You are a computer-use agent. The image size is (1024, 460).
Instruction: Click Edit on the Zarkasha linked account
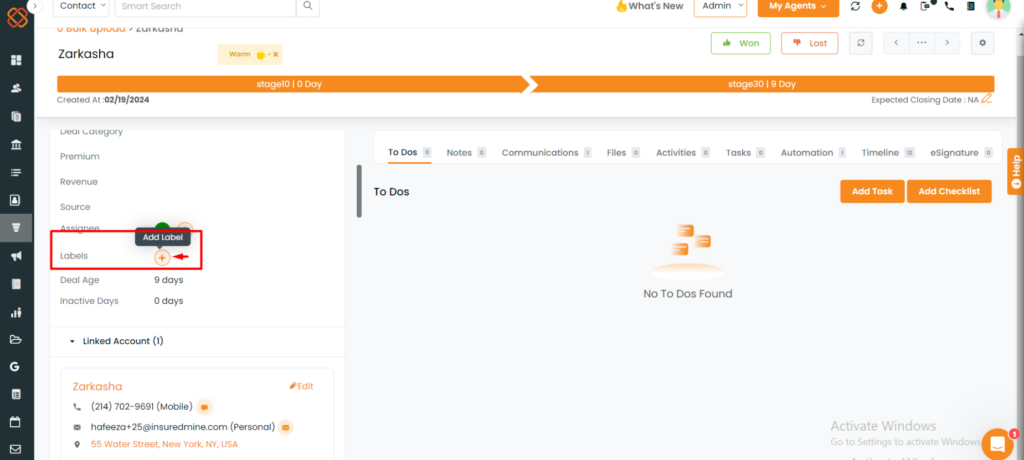point(302,386)
